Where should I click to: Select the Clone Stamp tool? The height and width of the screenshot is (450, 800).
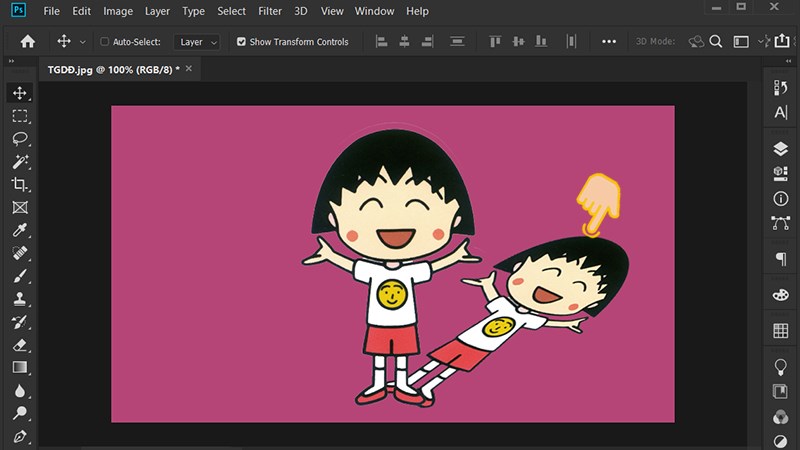tap(19, 299)
